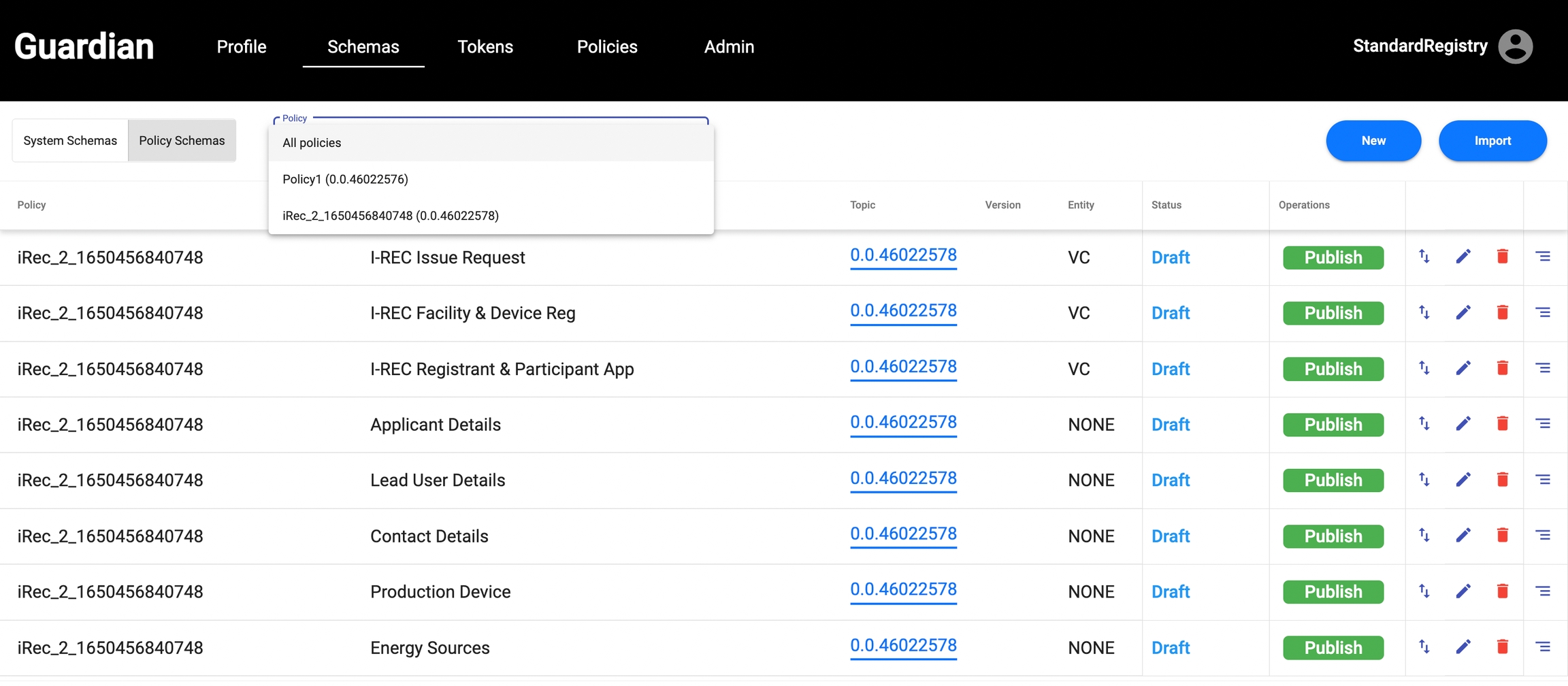Delete the I-REC Issue Request schema
This screenshot has height=686, width=1568.
point(1503,257)
